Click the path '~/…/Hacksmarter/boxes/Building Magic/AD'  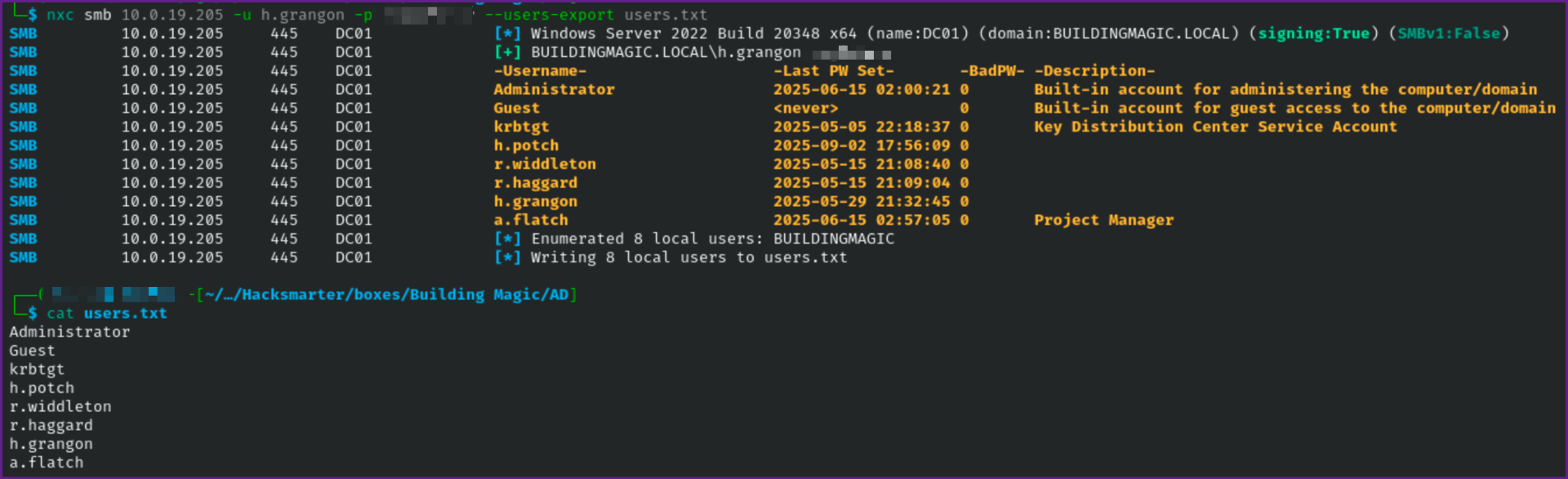tap(386, 294)
